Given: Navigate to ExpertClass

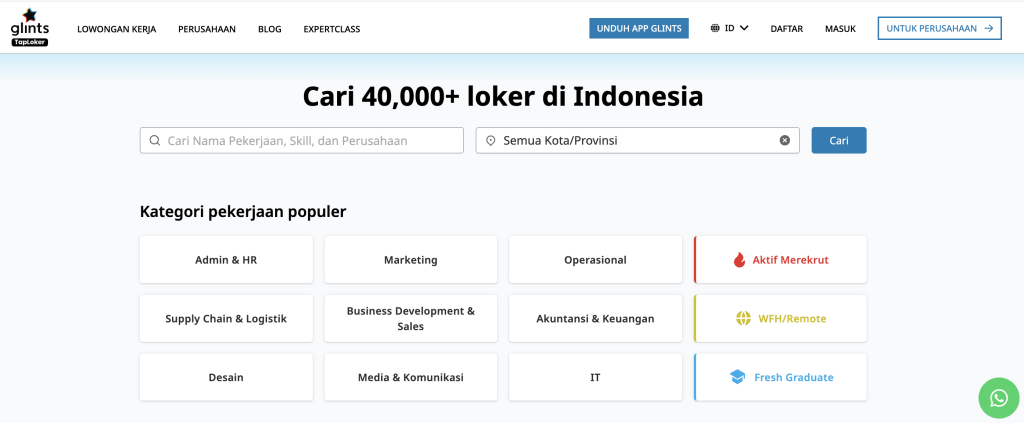Looking at the screenshot, I should pyautogui.click(x=332, y=29).
